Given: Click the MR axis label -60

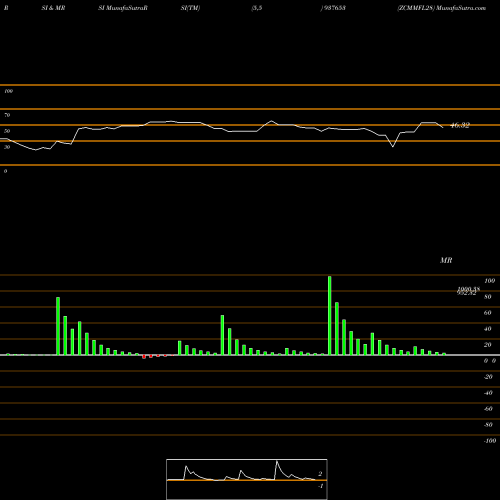Looking at the screenshot, I should (x=488, y=409).
